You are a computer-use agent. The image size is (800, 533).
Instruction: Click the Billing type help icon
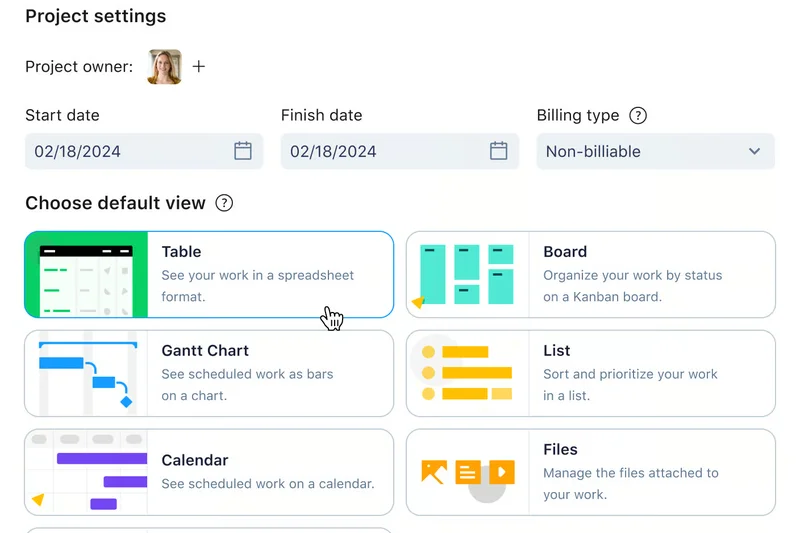[638, 115]
